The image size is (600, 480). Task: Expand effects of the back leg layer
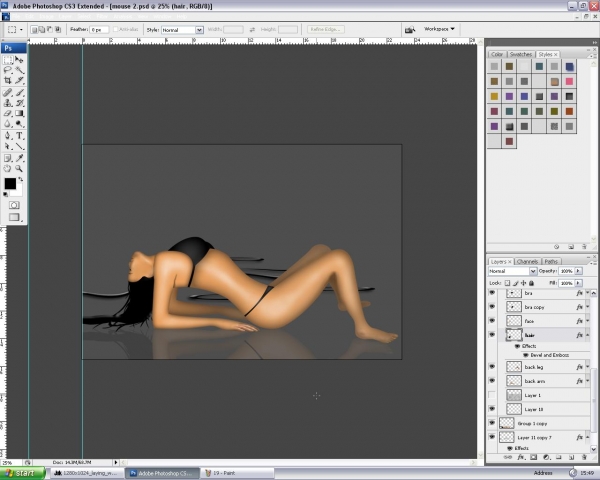pyautogui.click(x=588, y=367)
